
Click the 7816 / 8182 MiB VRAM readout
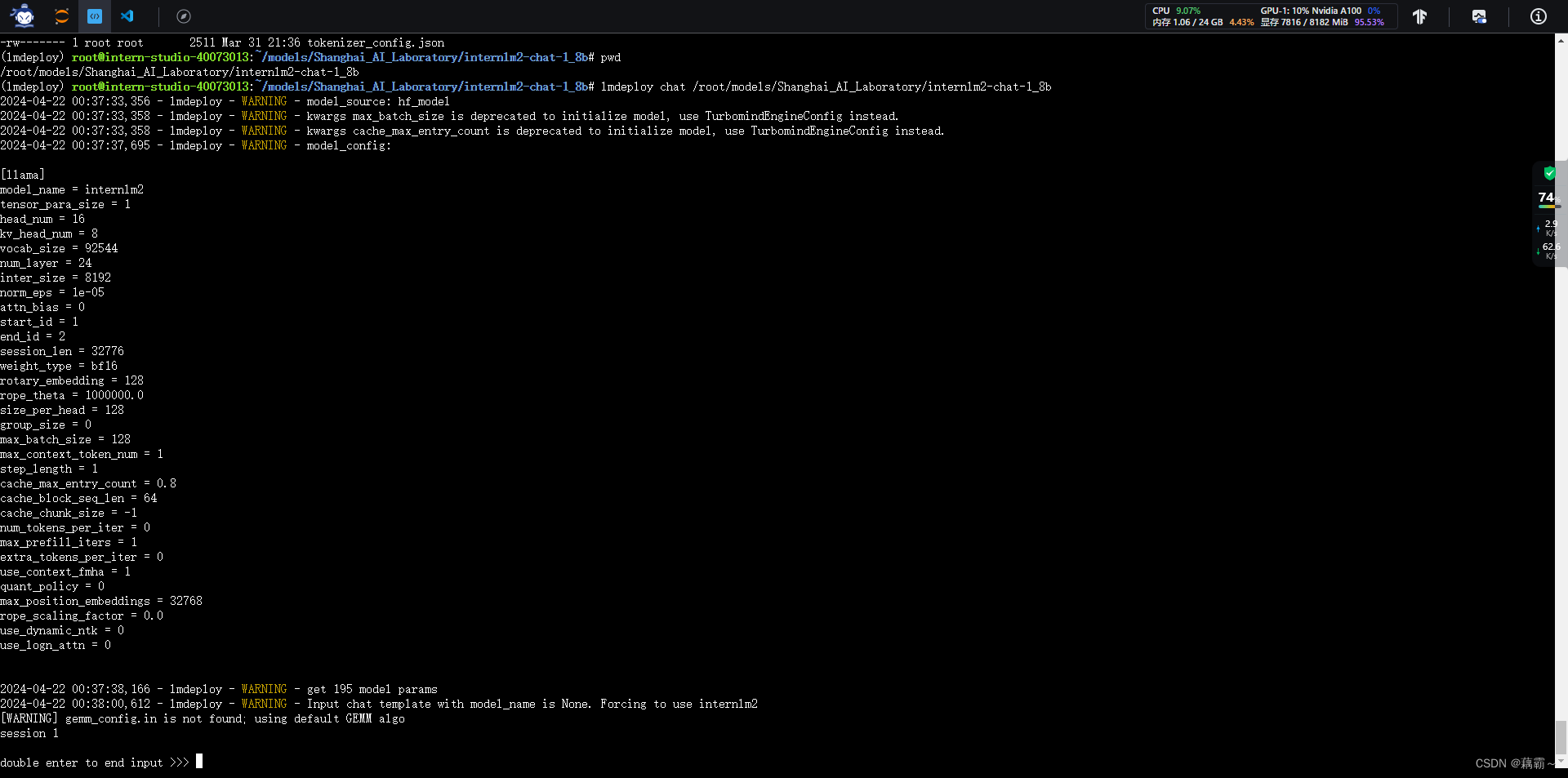click(x=1322, y=22)
